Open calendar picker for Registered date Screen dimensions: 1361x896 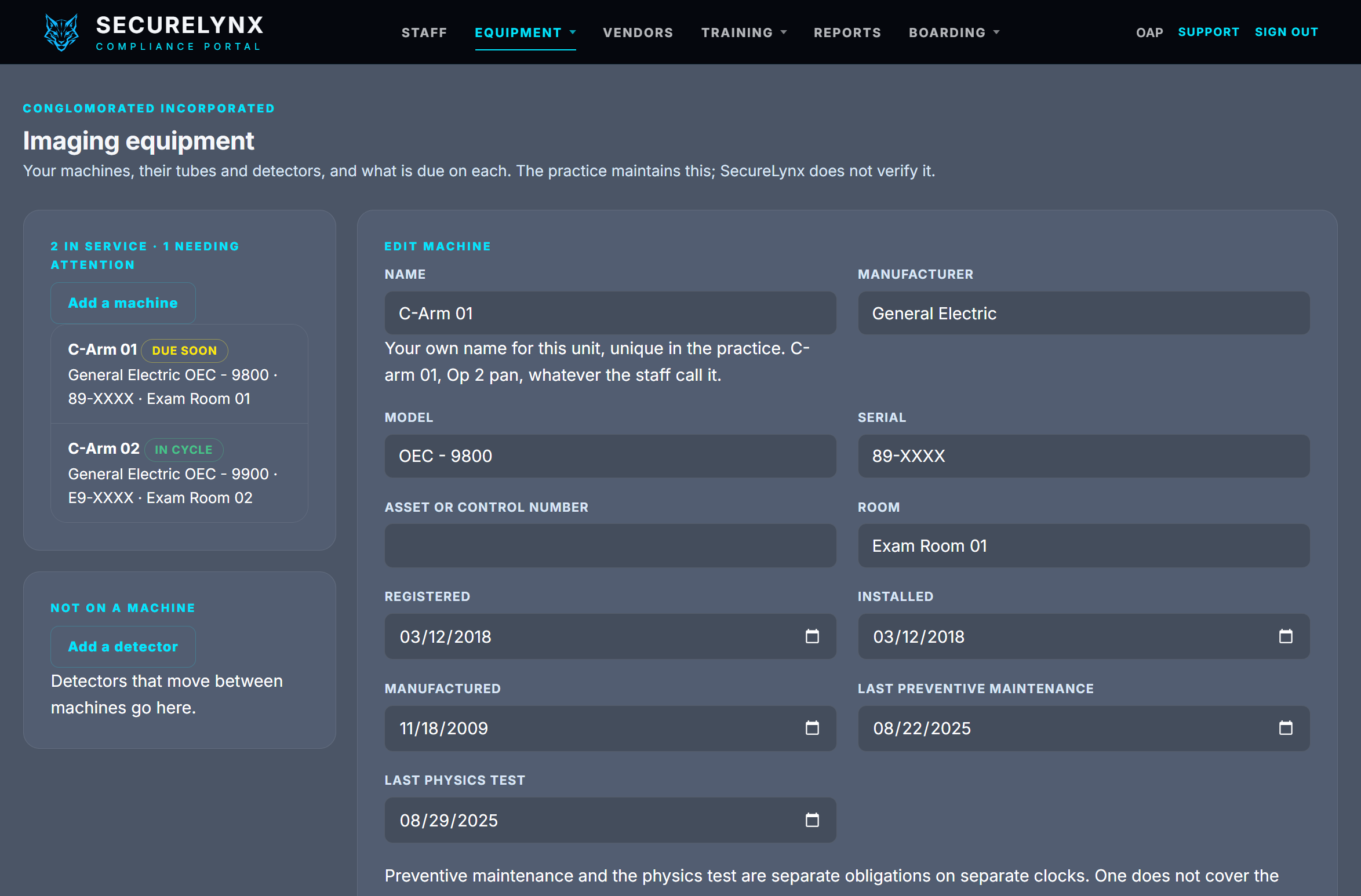click(812, 636)
